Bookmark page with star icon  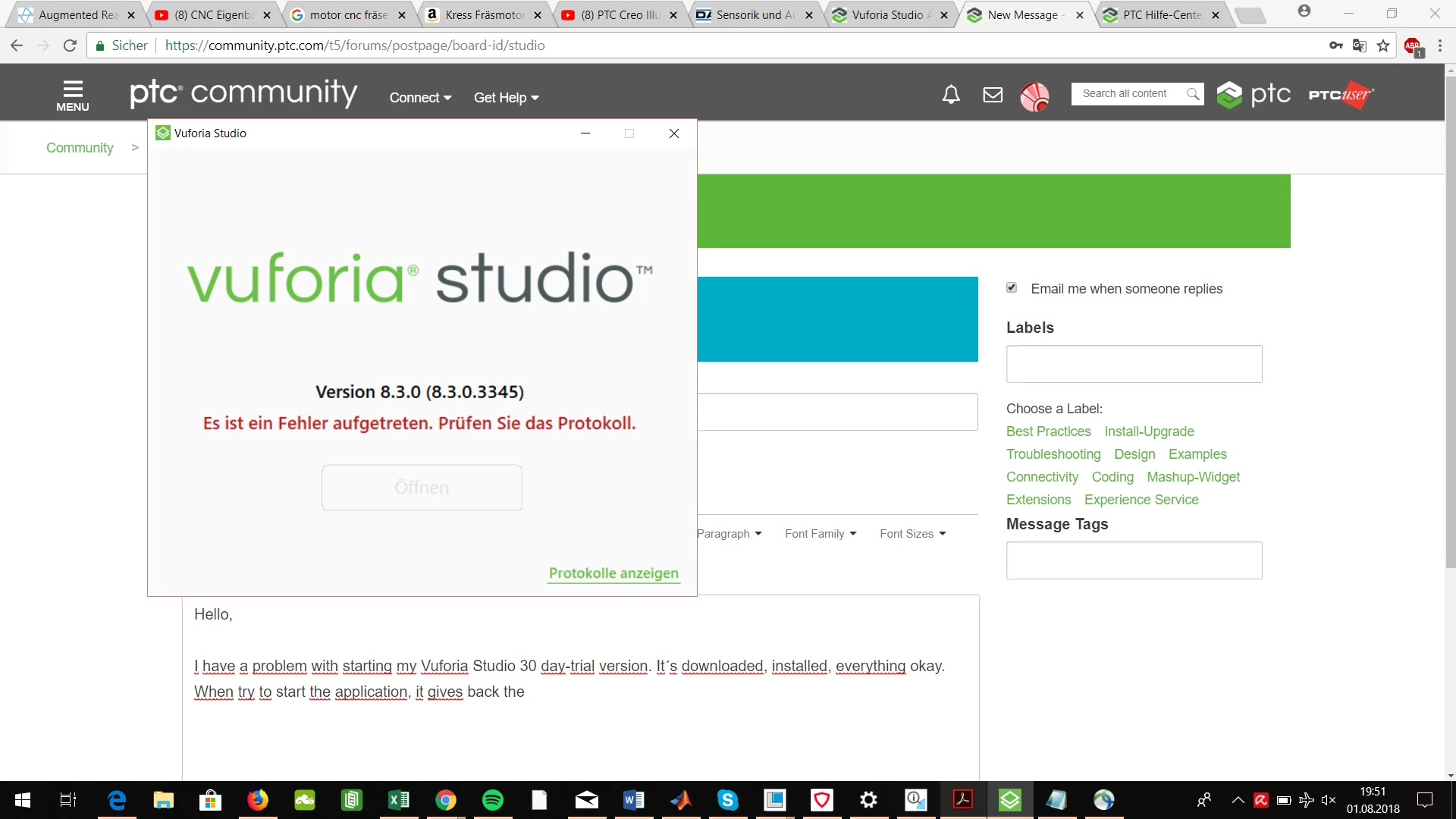click(x=1383, y=45)
